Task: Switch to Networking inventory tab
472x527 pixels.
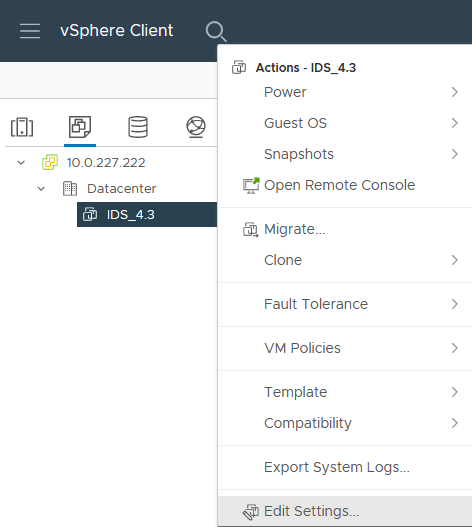Action: [196, 127]
